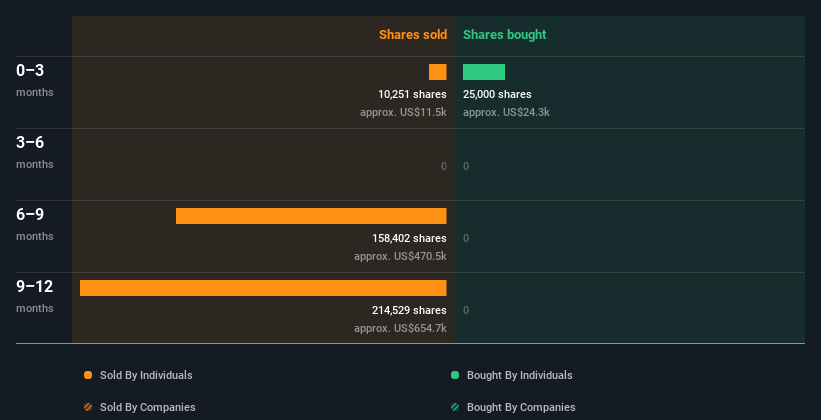Select the 214,529 shares value
The width and height of the screenshot is (821, 420).
(x=409, y=310)
